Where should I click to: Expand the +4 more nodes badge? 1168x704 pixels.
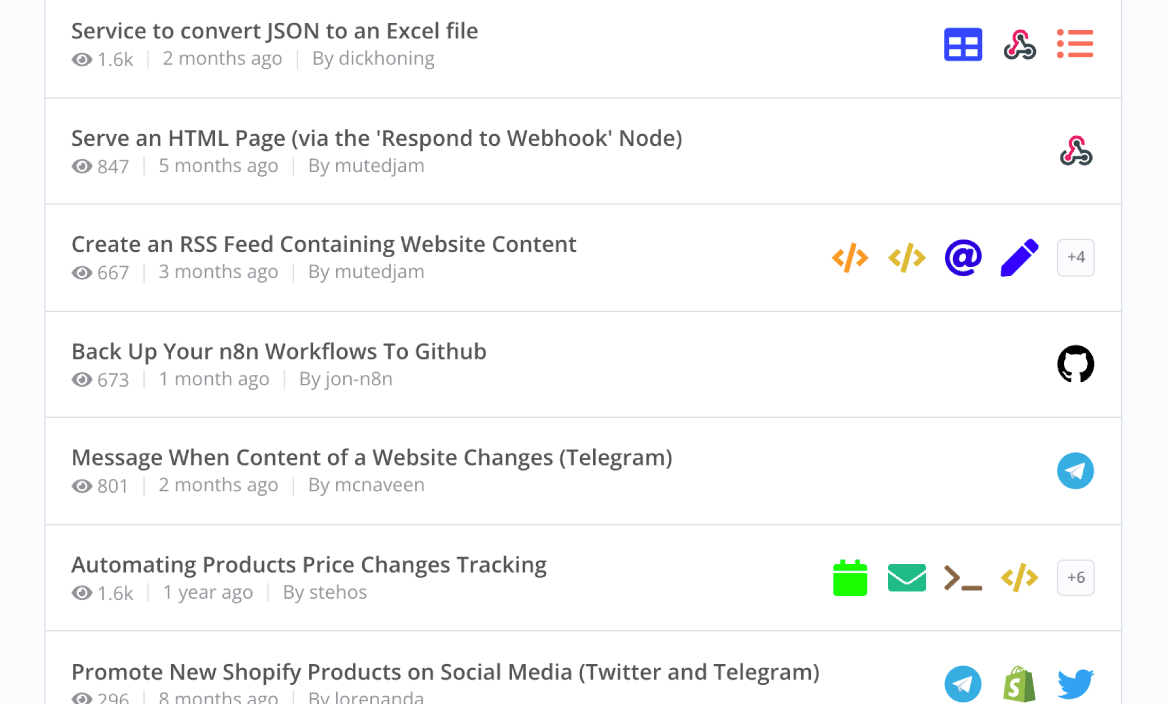click(x=1076, y=258)
